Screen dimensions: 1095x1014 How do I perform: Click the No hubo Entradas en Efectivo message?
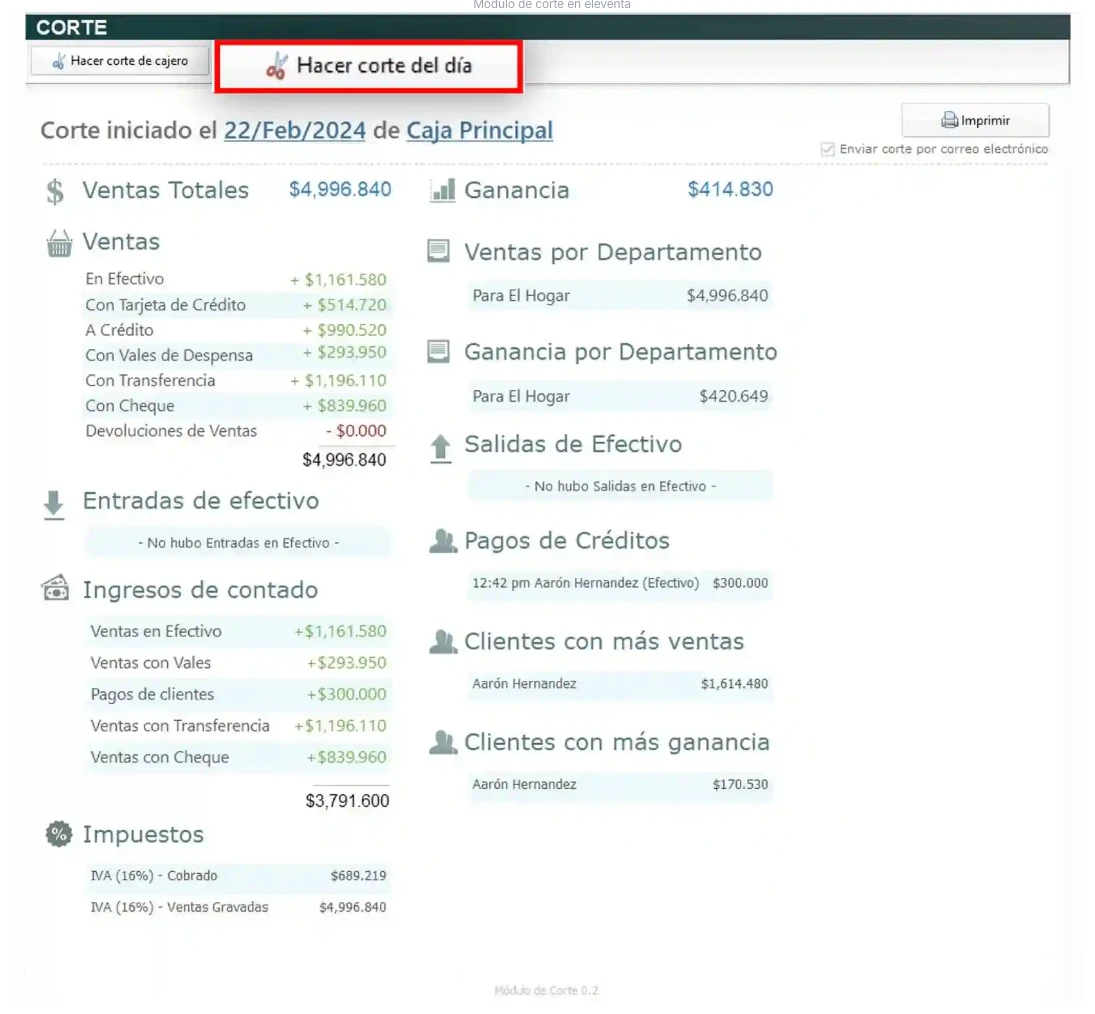point(237,543)
